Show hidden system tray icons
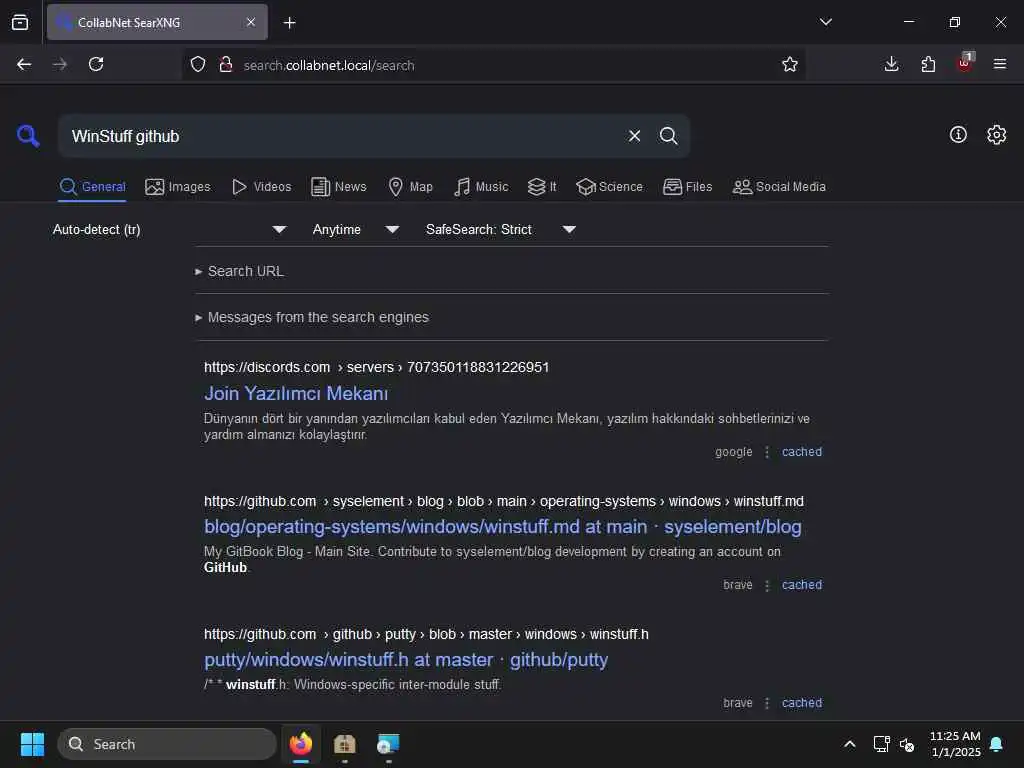The height and width of the screenshot is (768, 1024). (850, 744)
